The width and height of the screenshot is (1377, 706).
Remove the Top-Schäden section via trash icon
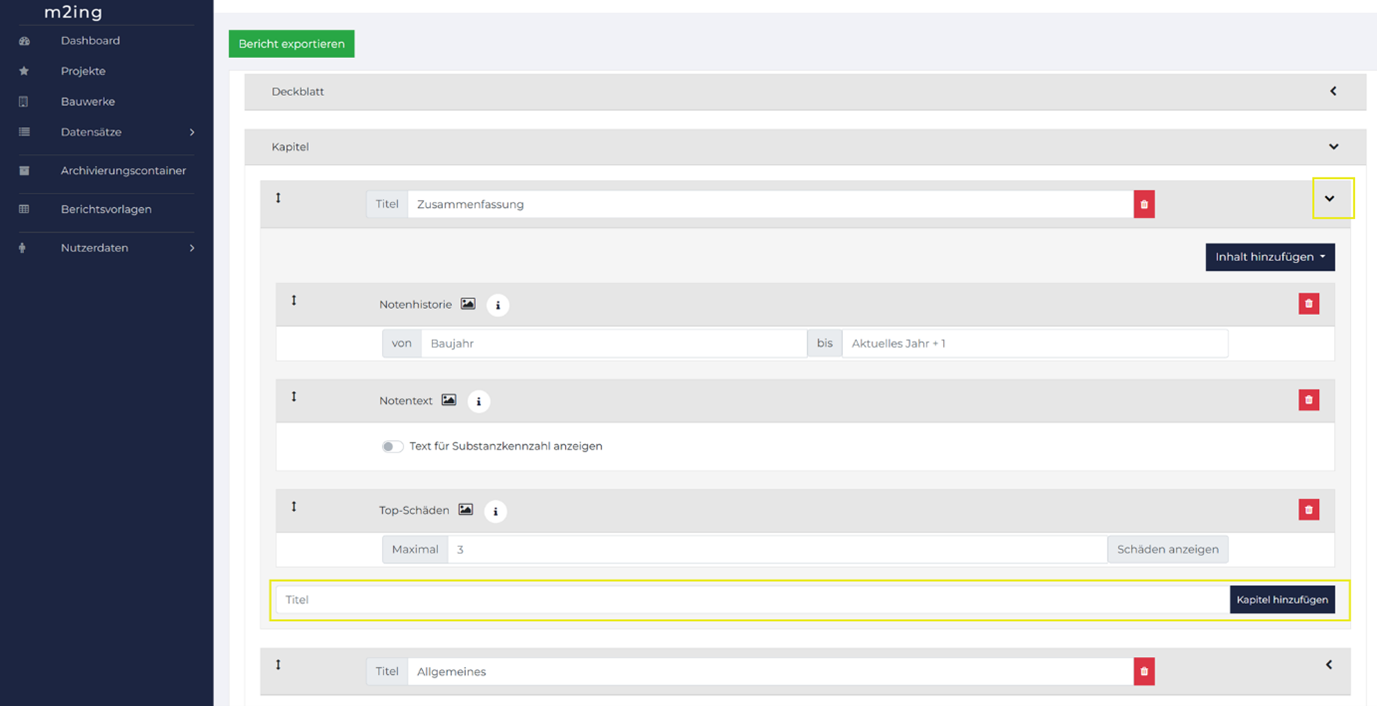[1308, 510]
